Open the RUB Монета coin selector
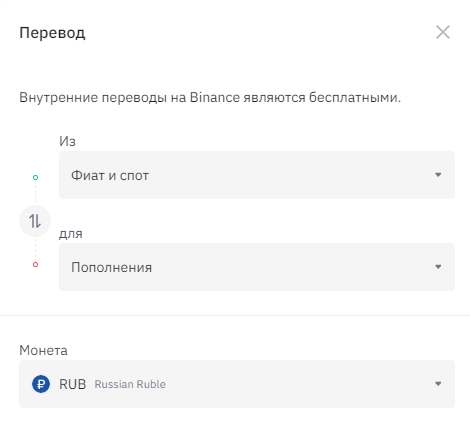This screenshot has height=422, width=470. tap(237, 384)
